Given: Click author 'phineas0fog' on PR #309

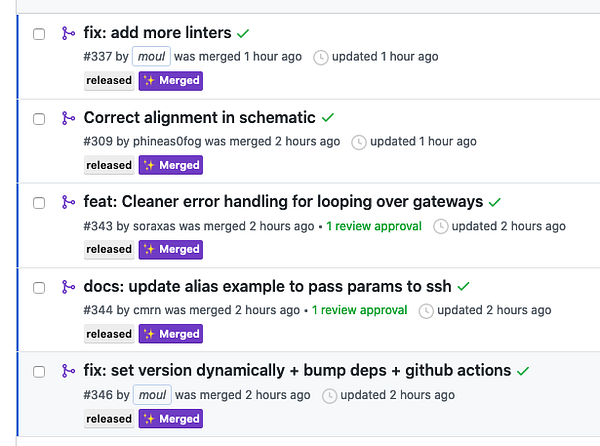Looking at the screenshot, I should click(x=166, y=142).
